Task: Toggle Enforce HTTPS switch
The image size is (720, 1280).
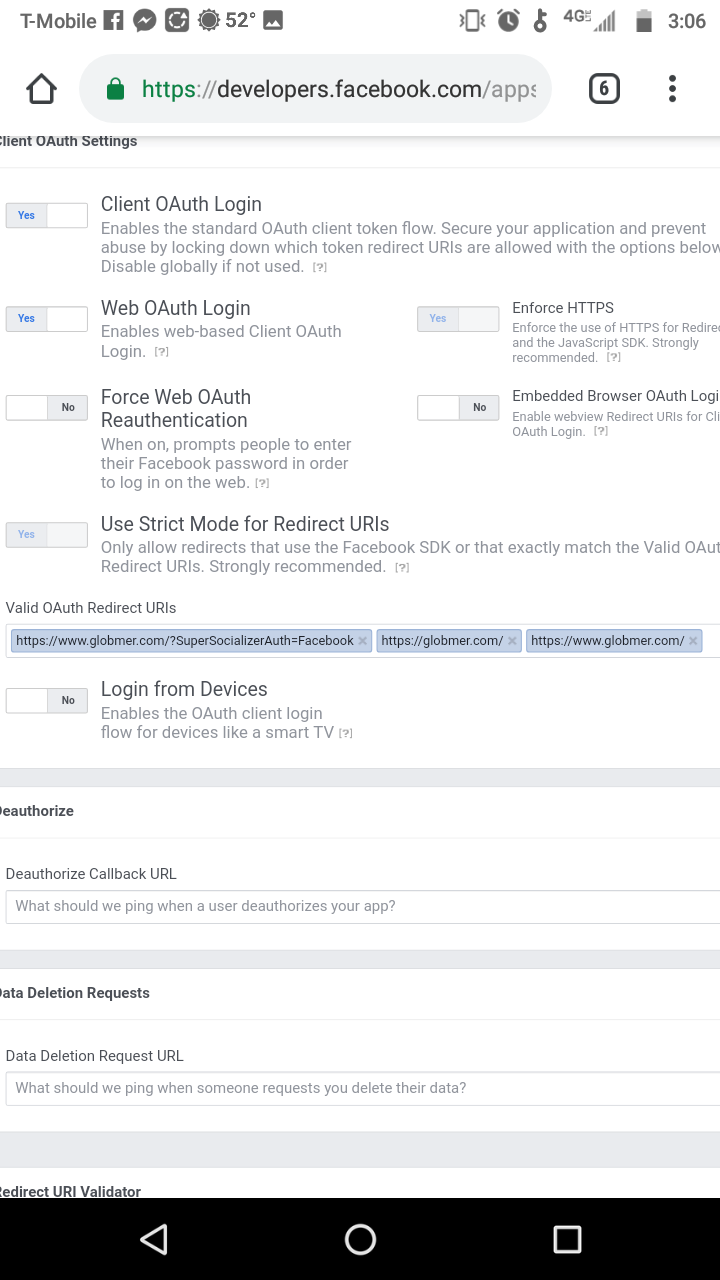Action: 458,318
